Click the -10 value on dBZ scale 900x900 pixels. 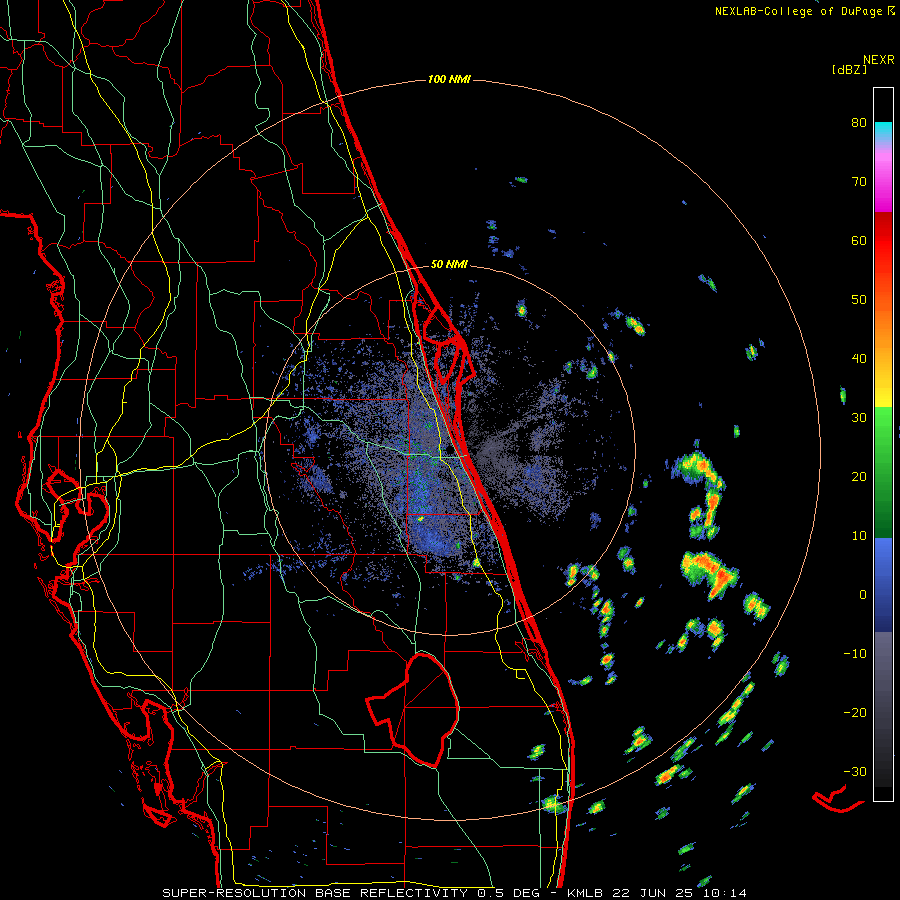(855, 654)
